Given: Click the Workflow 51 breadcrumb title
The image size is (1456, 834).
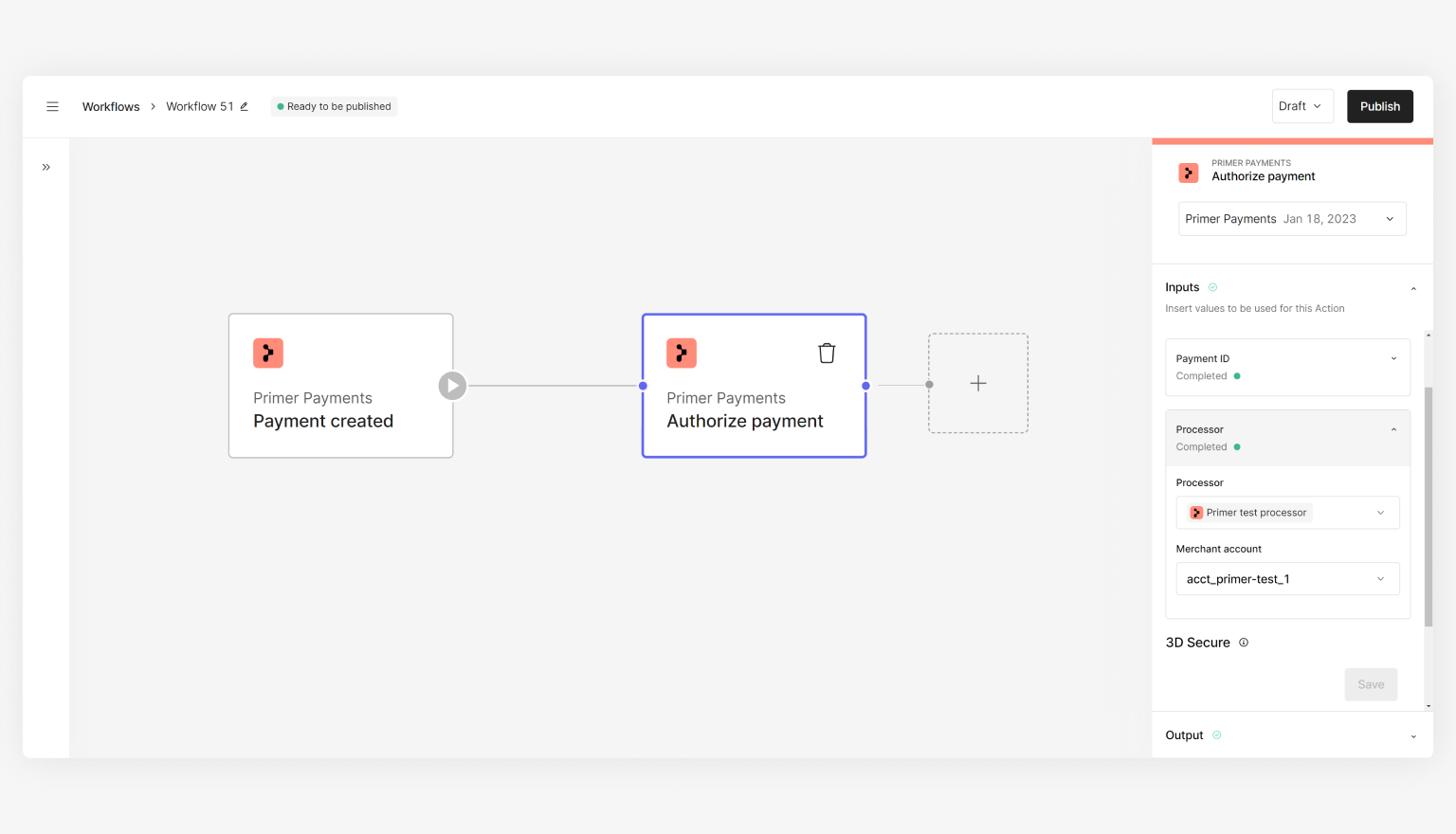Looking at the screenshot, I should click(x=200, y=106).
